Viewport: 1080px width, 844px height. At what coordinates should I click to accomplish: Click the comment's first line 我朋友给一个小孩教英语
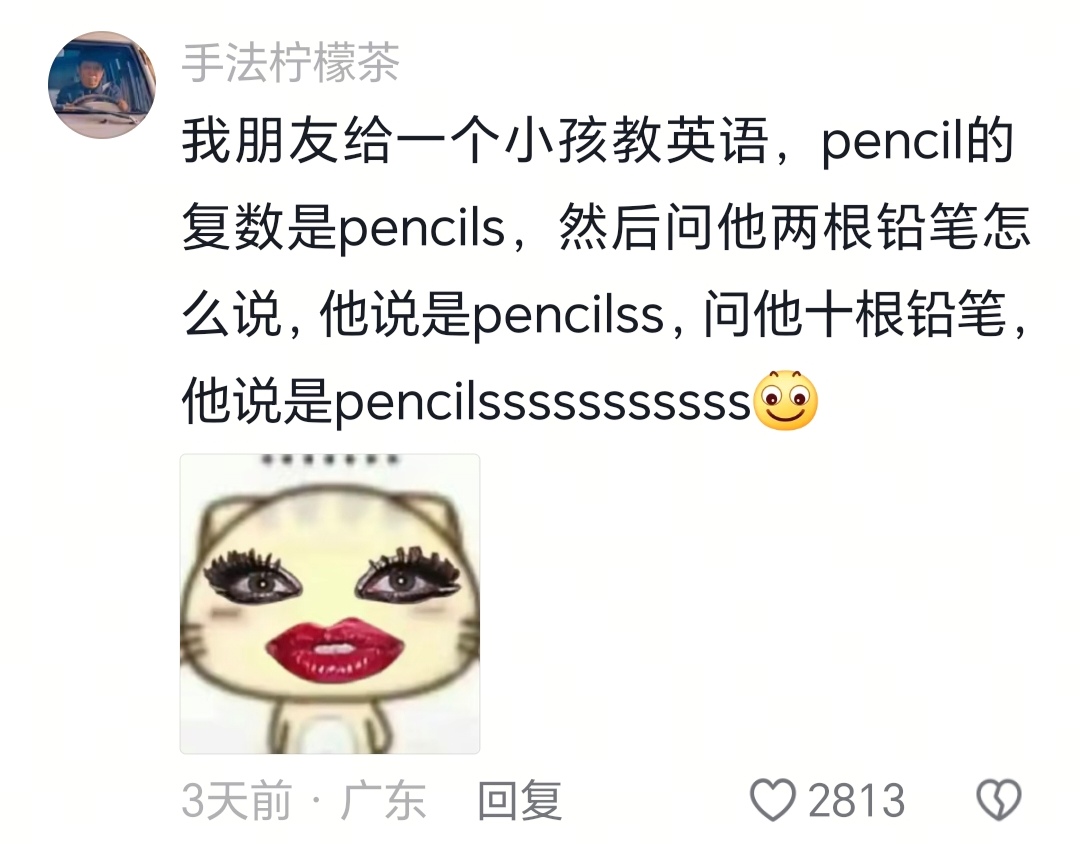[475, 142]
